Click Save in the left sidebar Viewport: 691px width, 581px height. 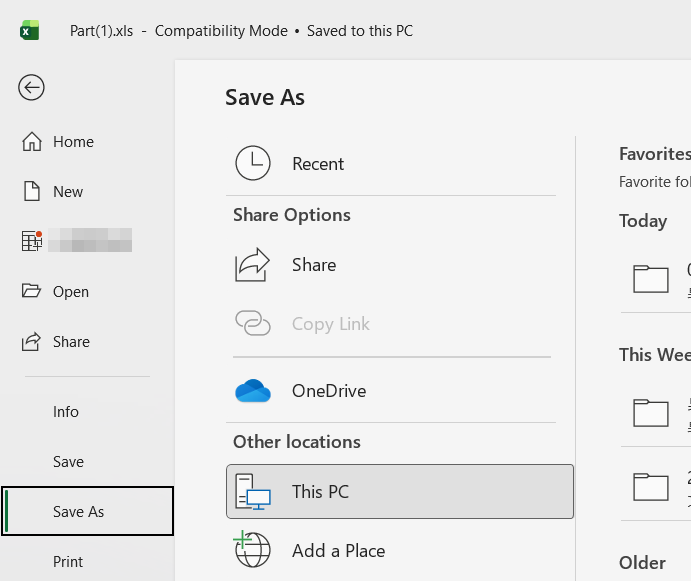coord(68,462)
